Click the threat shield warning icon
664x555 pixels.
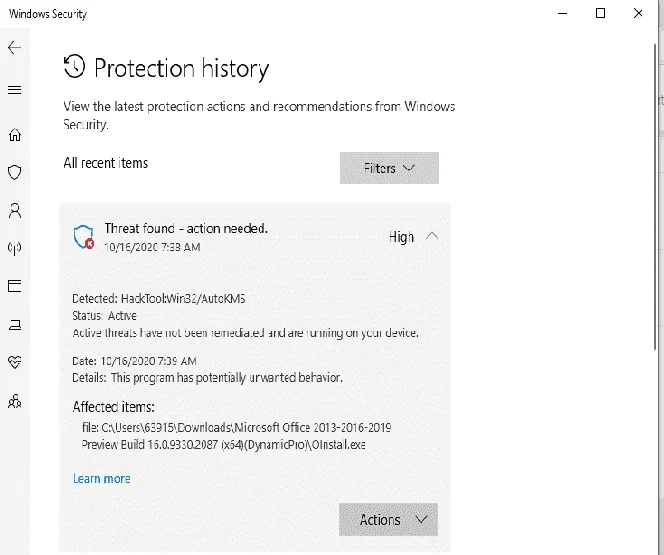click(83, 237)
